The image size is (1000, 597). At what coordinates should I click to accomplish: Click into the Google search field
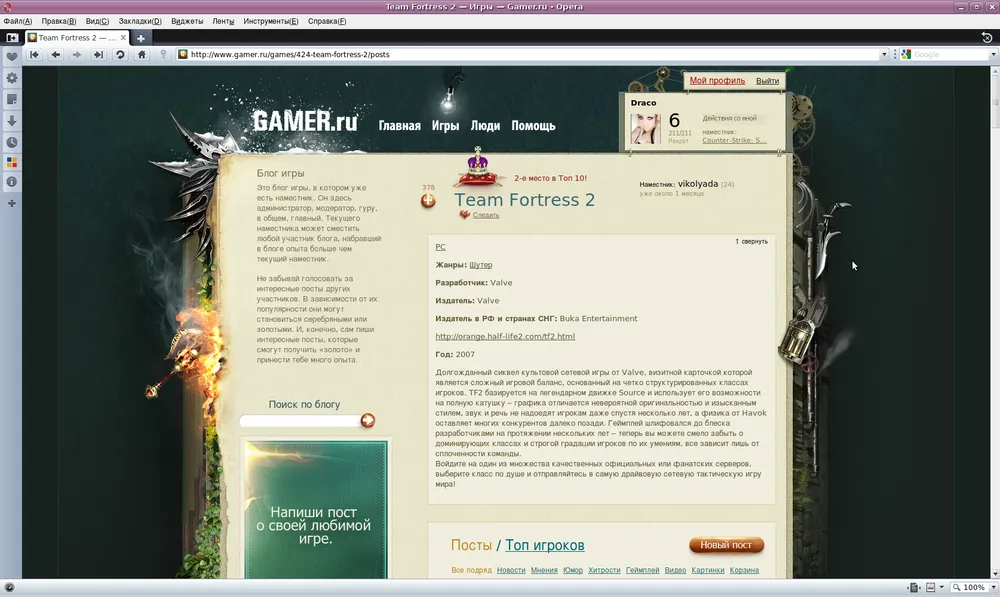[x=950, y=55]
